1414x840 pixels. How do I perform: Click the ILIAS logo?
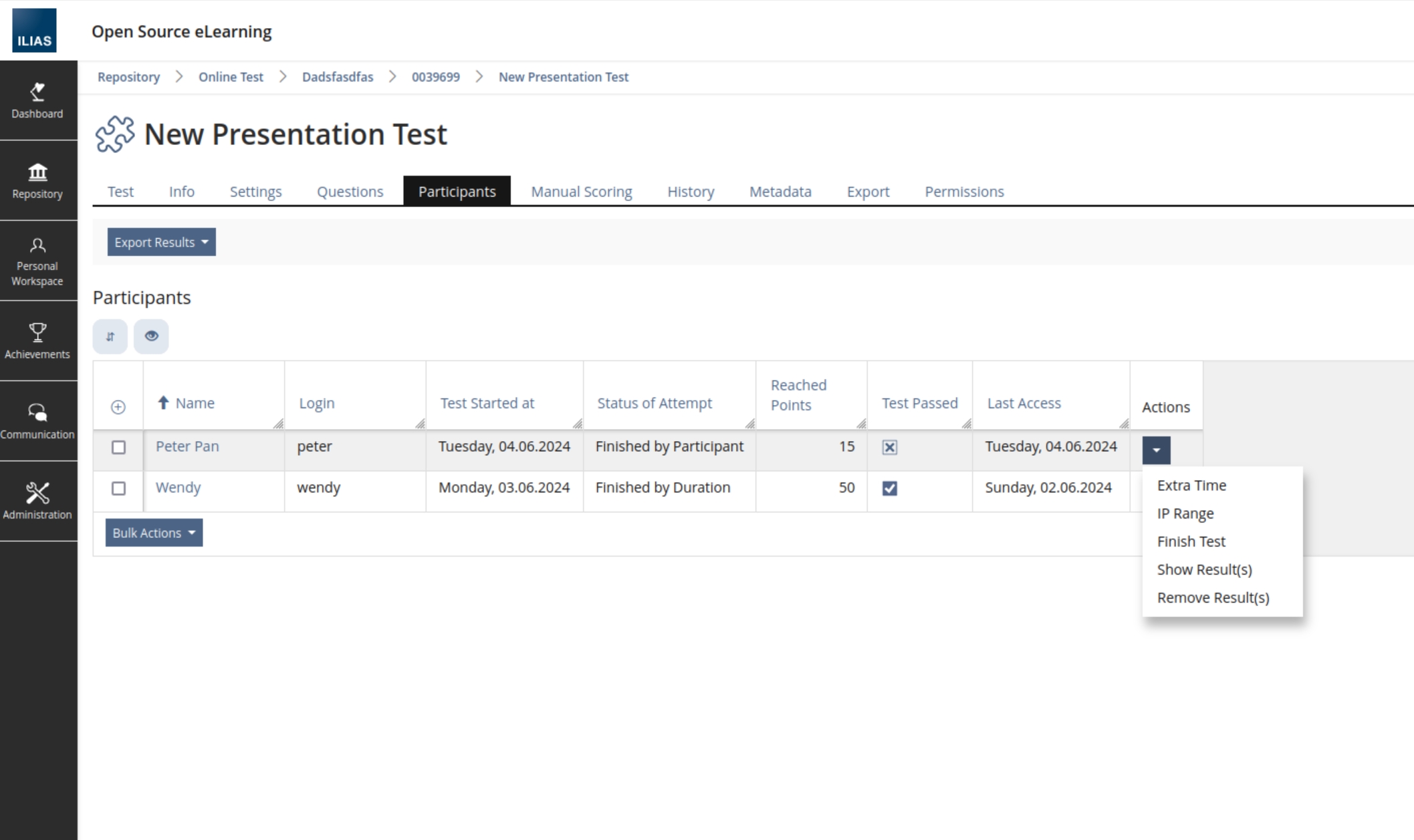(x=35, y=29)
